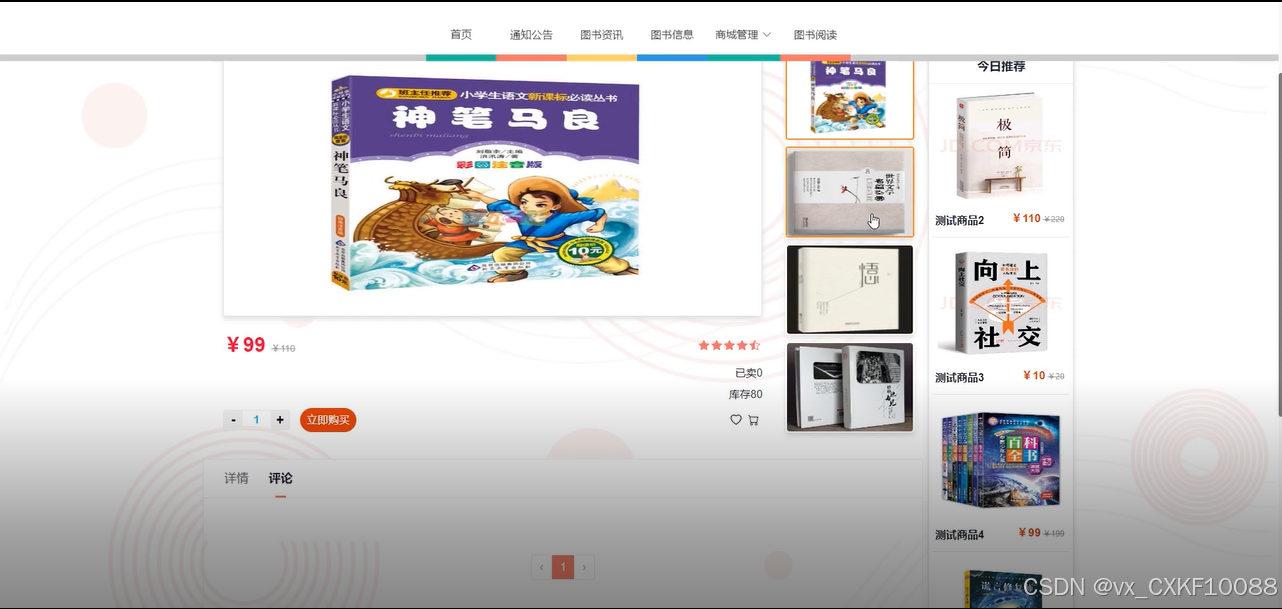Click the 已卖0 sold count text
Screen dimensions: 1282x609
(x=749, y=373)
